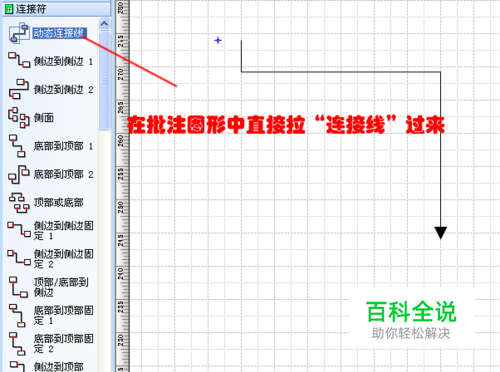500x372 pixels.
Task: Choose the 底部到顶部 2 connector icon
Action: [x=19, y=174]
